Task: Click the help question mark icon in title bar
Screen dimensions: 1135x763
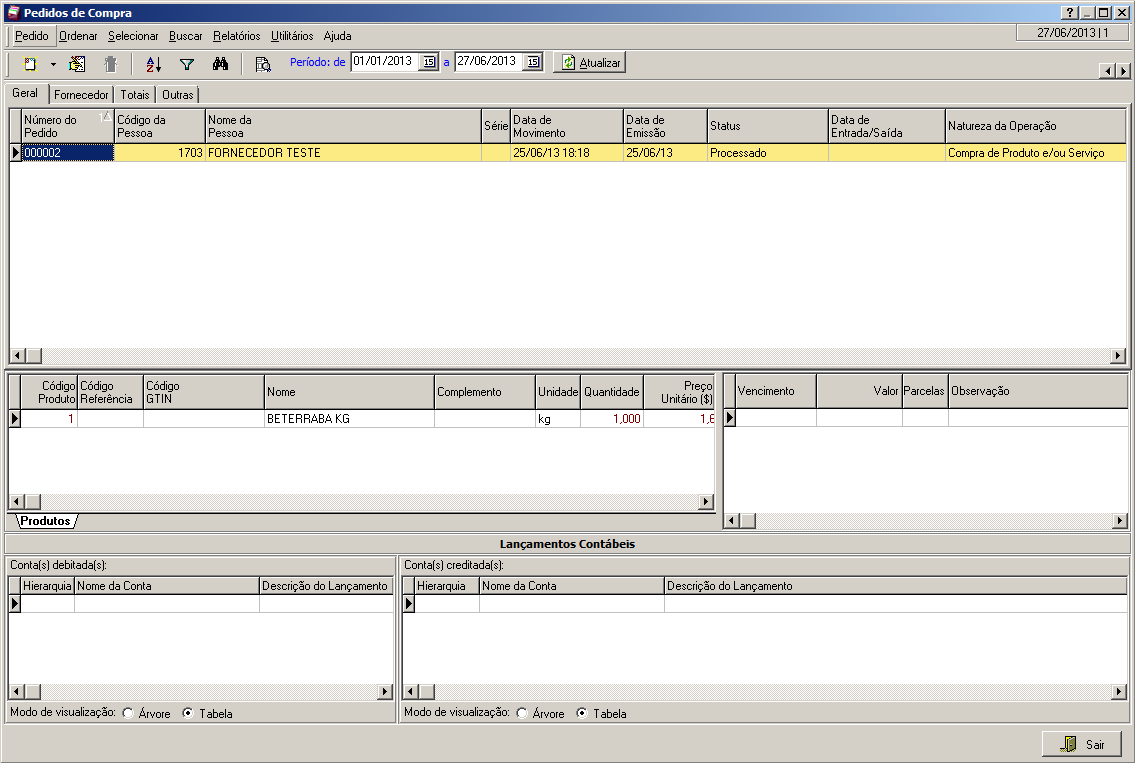Action: click(x=1069, y=13)
